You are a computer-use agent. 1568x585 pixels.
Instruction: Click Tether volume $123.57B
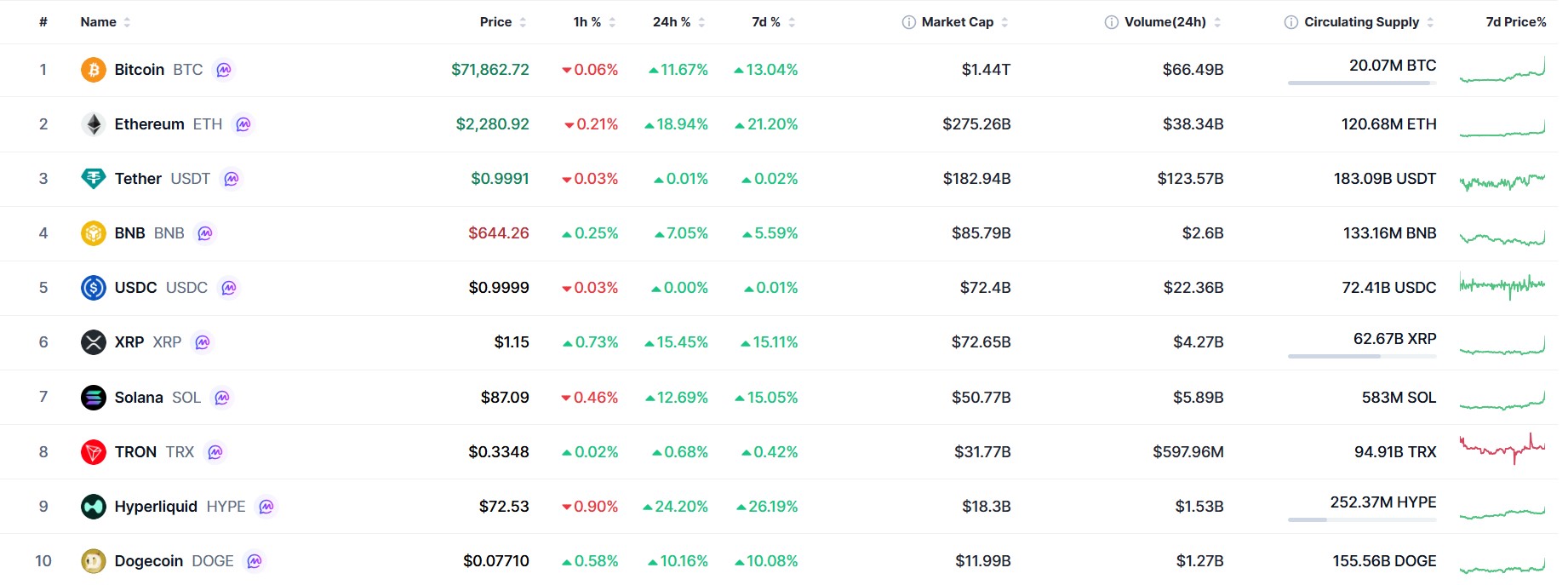(1191, 179)
